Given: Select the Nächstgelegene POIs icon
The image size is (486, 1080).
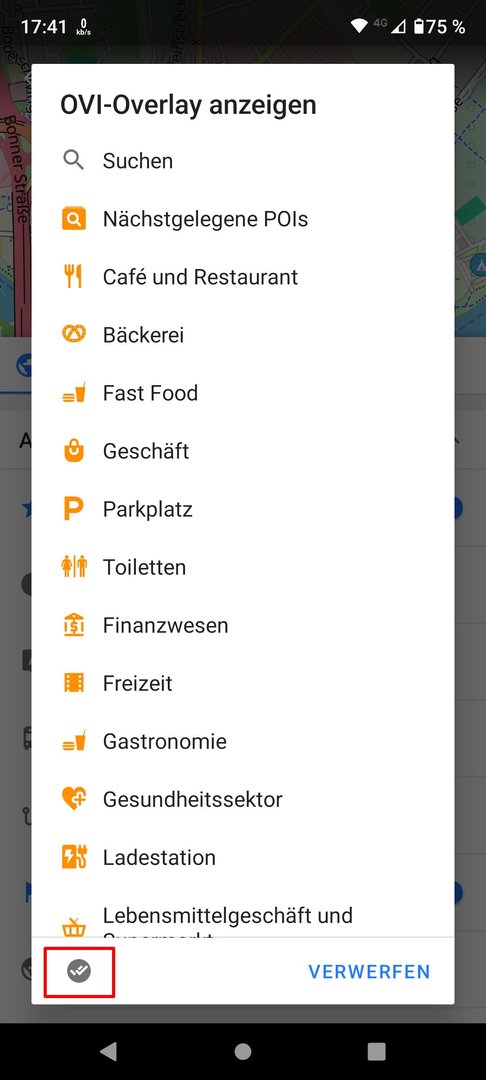Looking at the screenshot, I should [74, 219].
